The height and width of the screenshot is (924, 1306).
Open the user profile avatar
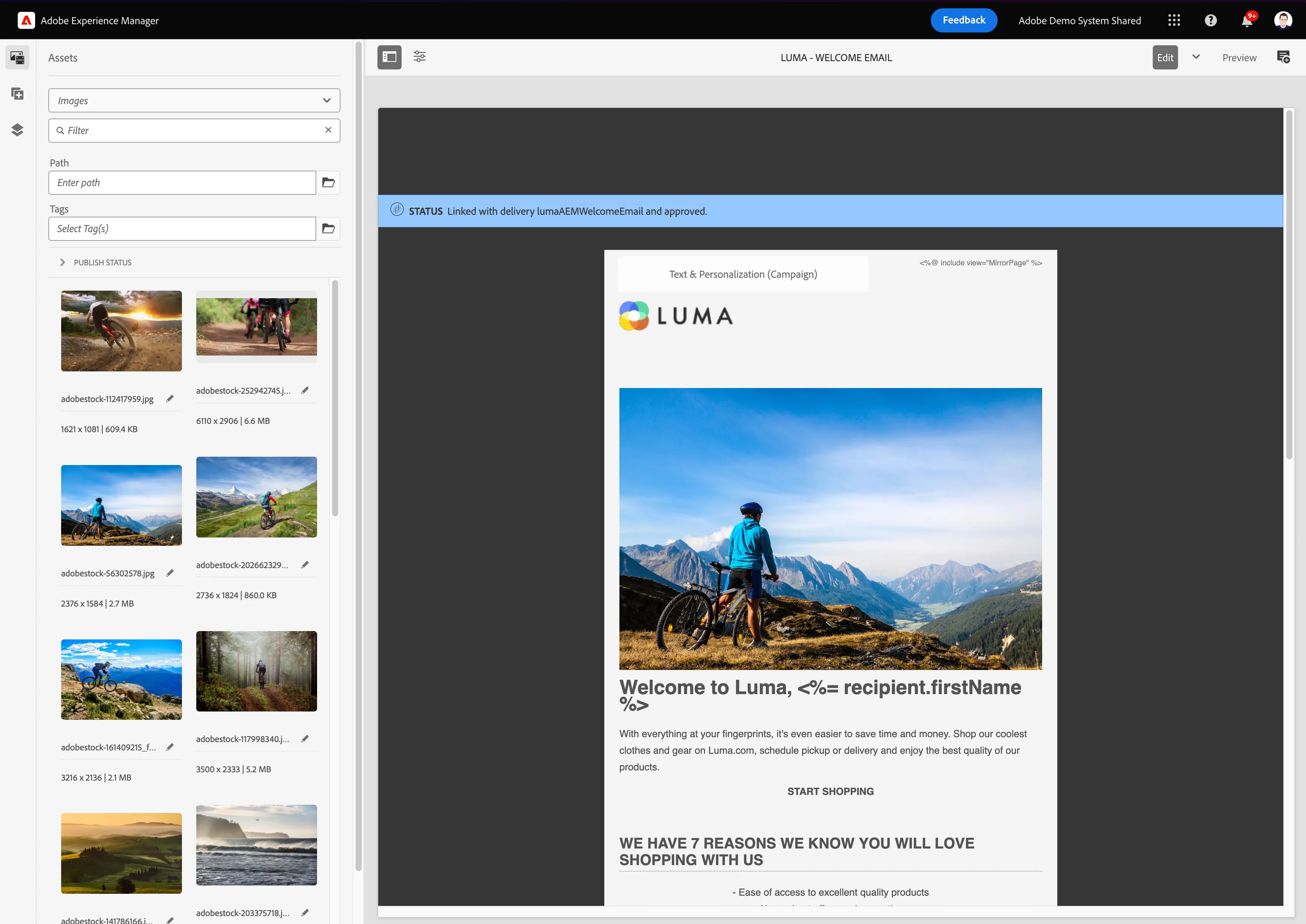pos(1283,20)
